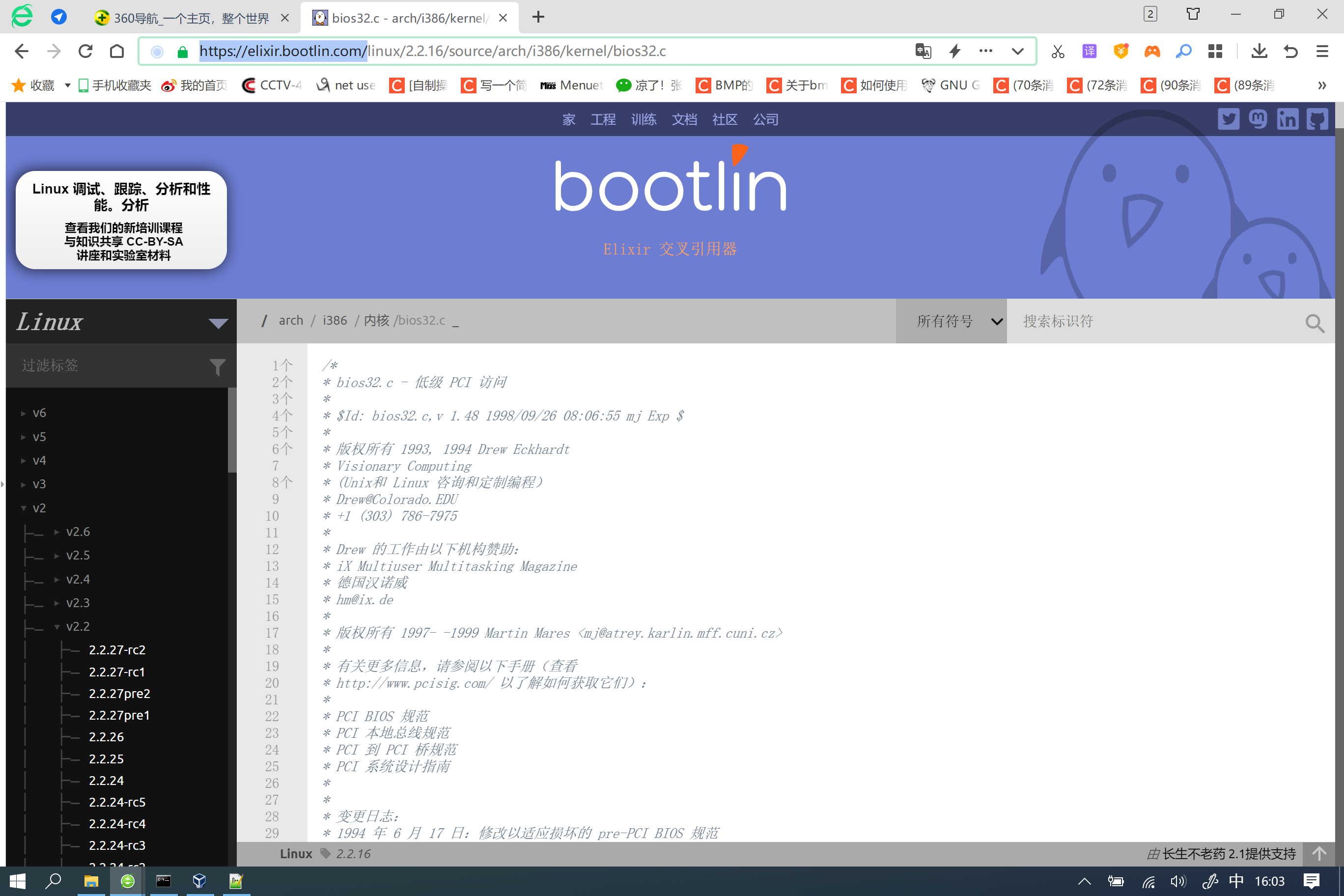1344x896 pixels.
Task: Expand the v6 version tree
Action: [x=33, y=413]
